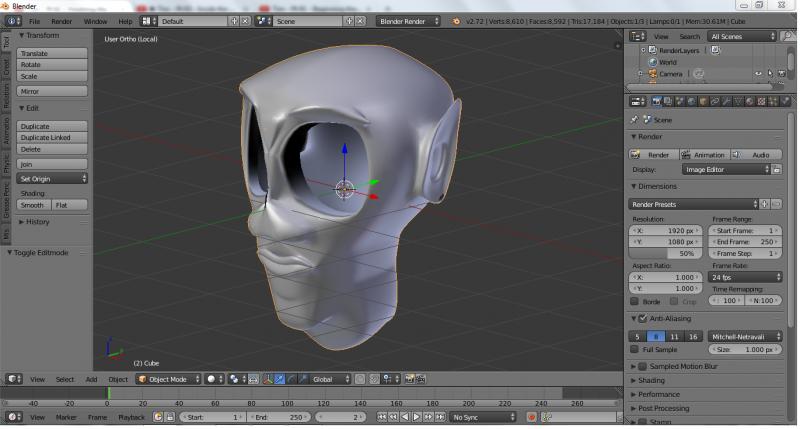Open the Window menu

click(94, 21)
